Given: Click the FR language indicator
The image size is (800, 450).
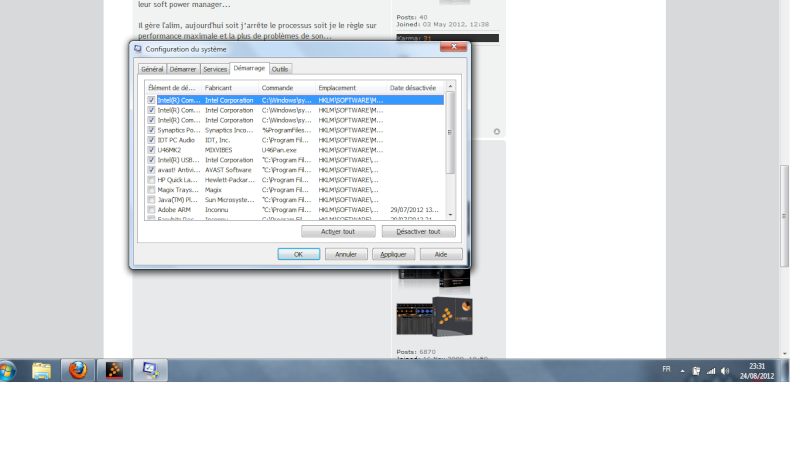Looking at the screenshot, I should [x=666, y=369].
